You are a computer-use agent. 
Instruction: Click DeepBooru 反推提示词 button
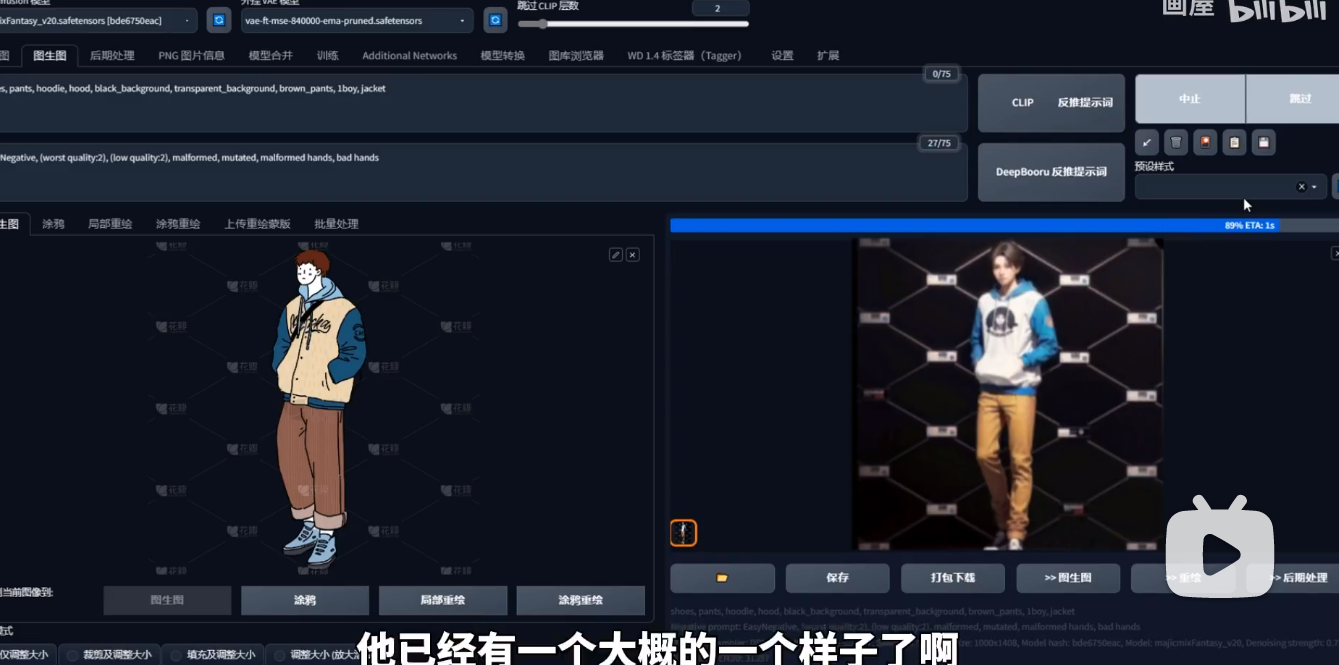point(1051,172)
